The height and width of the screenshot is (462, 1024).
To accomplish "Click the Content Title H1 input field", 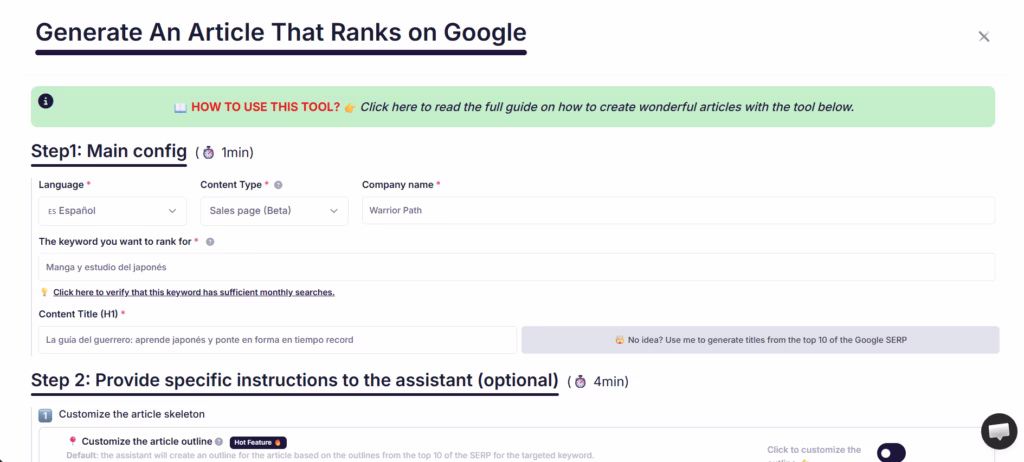I will (278, 340).
